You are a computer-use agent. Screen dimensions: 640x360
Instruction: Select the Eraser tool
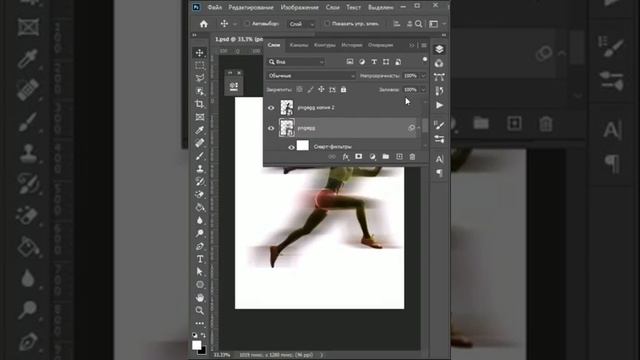200,194
